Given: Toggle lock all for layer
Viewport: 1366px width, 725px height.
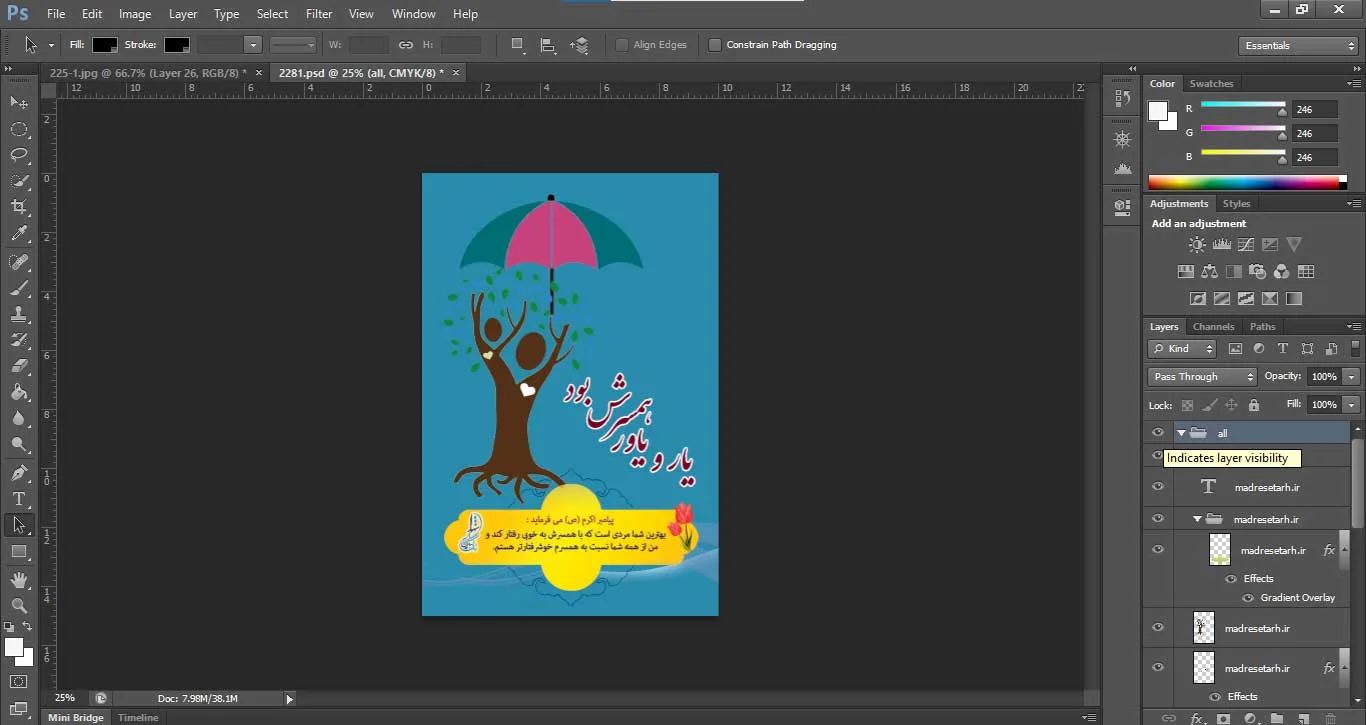Looking at the screenshot, I should tap(1254, 405).
